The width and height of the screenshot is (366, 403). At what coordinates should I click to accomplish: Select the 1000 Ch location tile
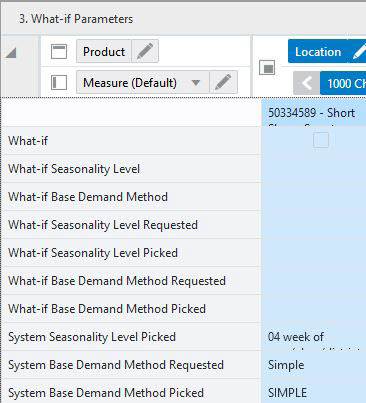343,83
